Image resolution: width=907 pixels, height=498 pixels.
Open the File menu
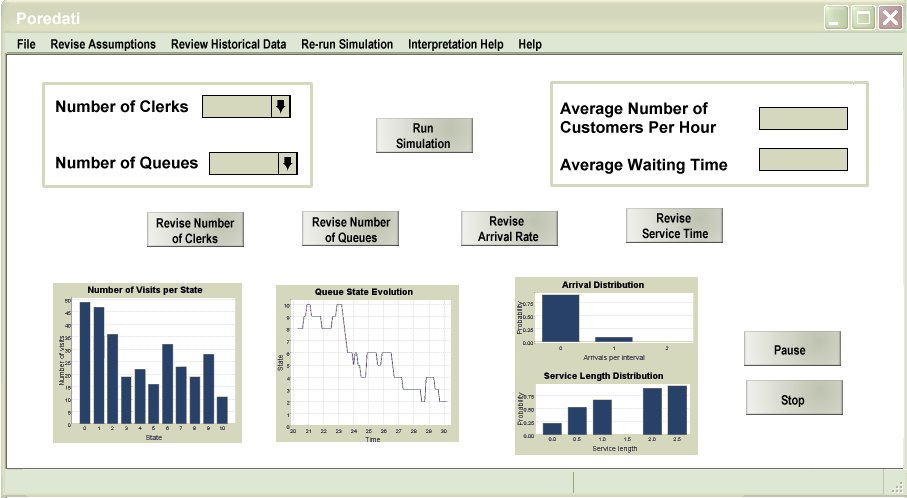26,45
